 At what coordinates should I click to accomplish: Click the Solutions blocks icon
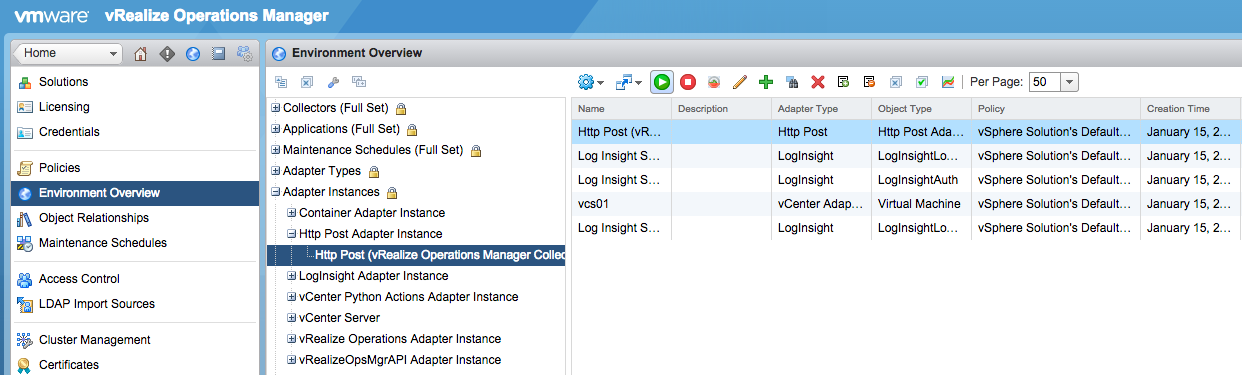click(x=25, y=82)
